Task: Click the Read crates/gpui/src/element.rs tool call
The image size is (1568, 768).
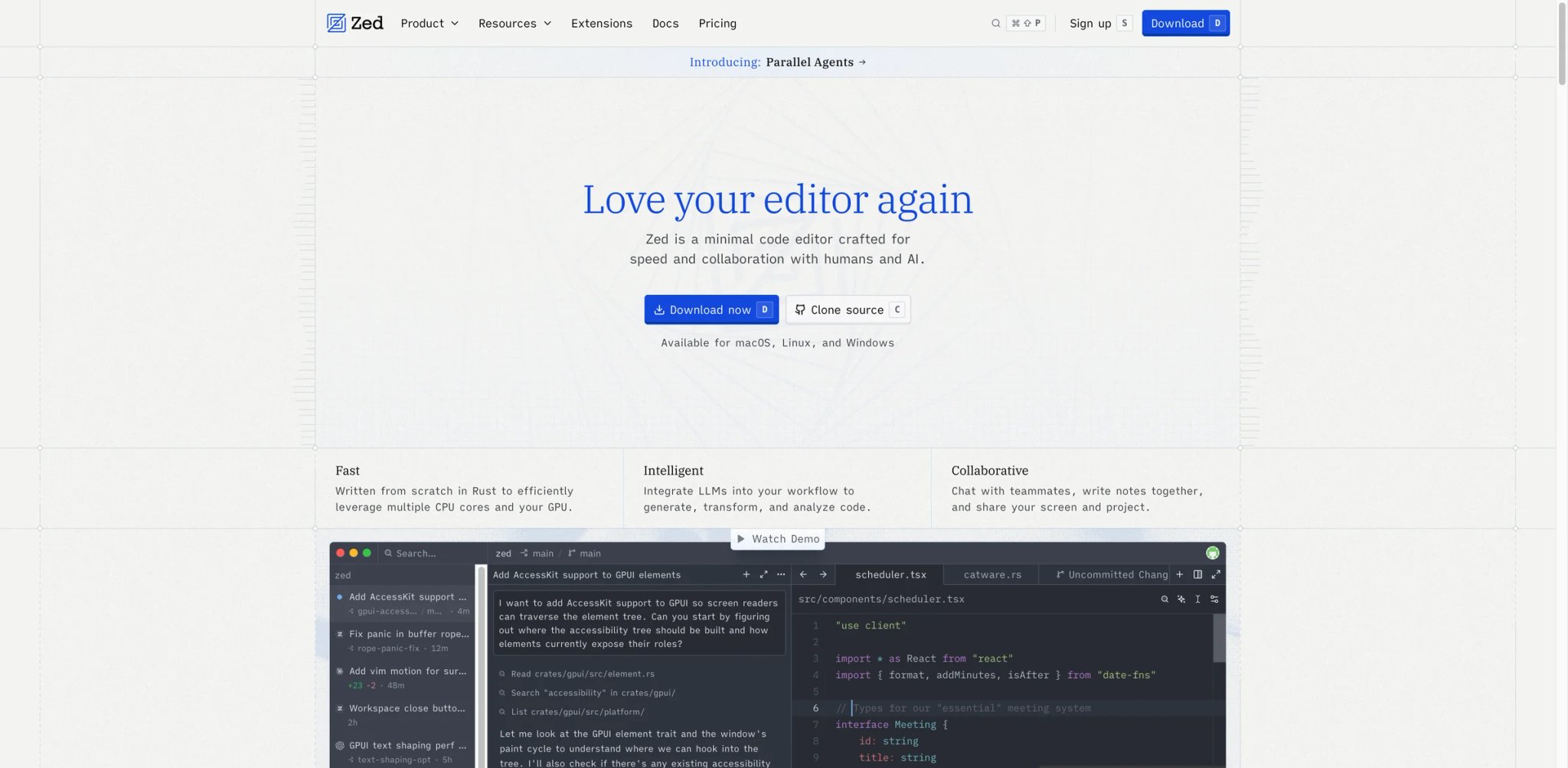Action: [577, 674]
